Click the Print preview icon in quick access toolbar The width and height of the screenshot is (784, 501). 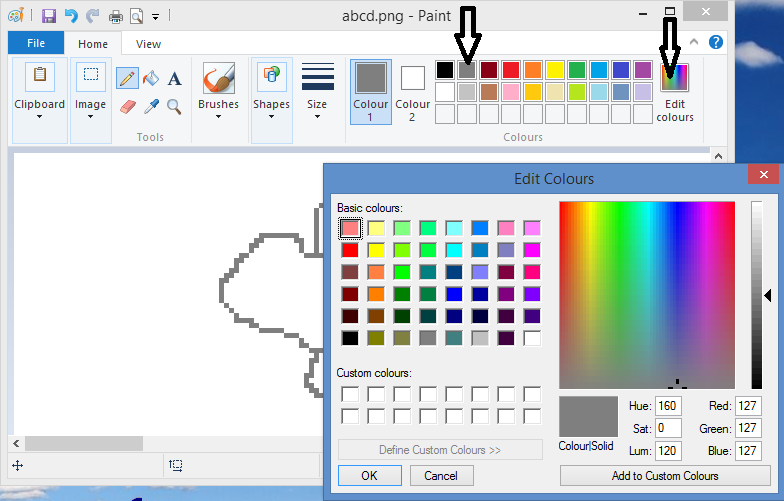coord(136,17)
